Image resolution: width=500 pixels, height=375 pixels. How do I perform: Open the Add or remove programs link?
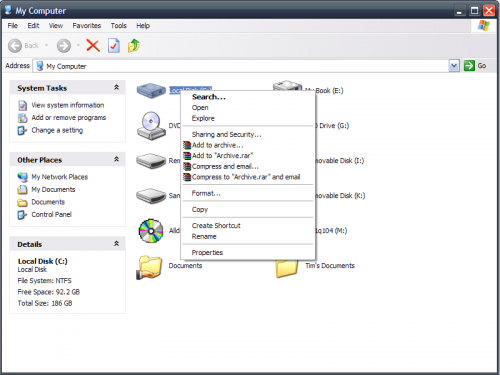pyautogui.click(x=69, y=118)
